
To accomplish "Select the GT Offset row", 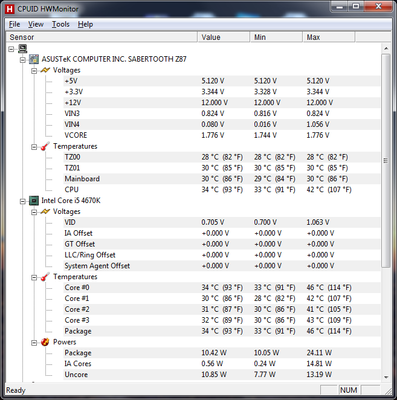I will pos(222,244).
